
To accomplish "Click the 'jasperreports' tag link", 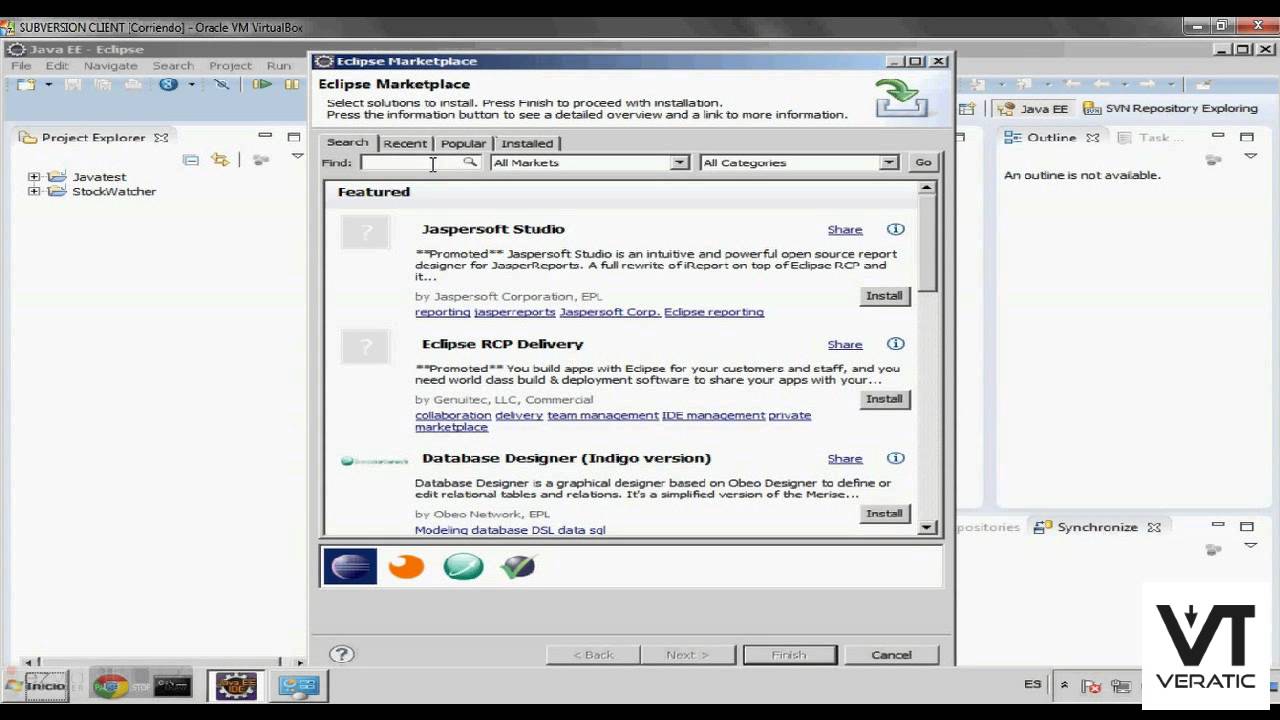I will 514,312.
